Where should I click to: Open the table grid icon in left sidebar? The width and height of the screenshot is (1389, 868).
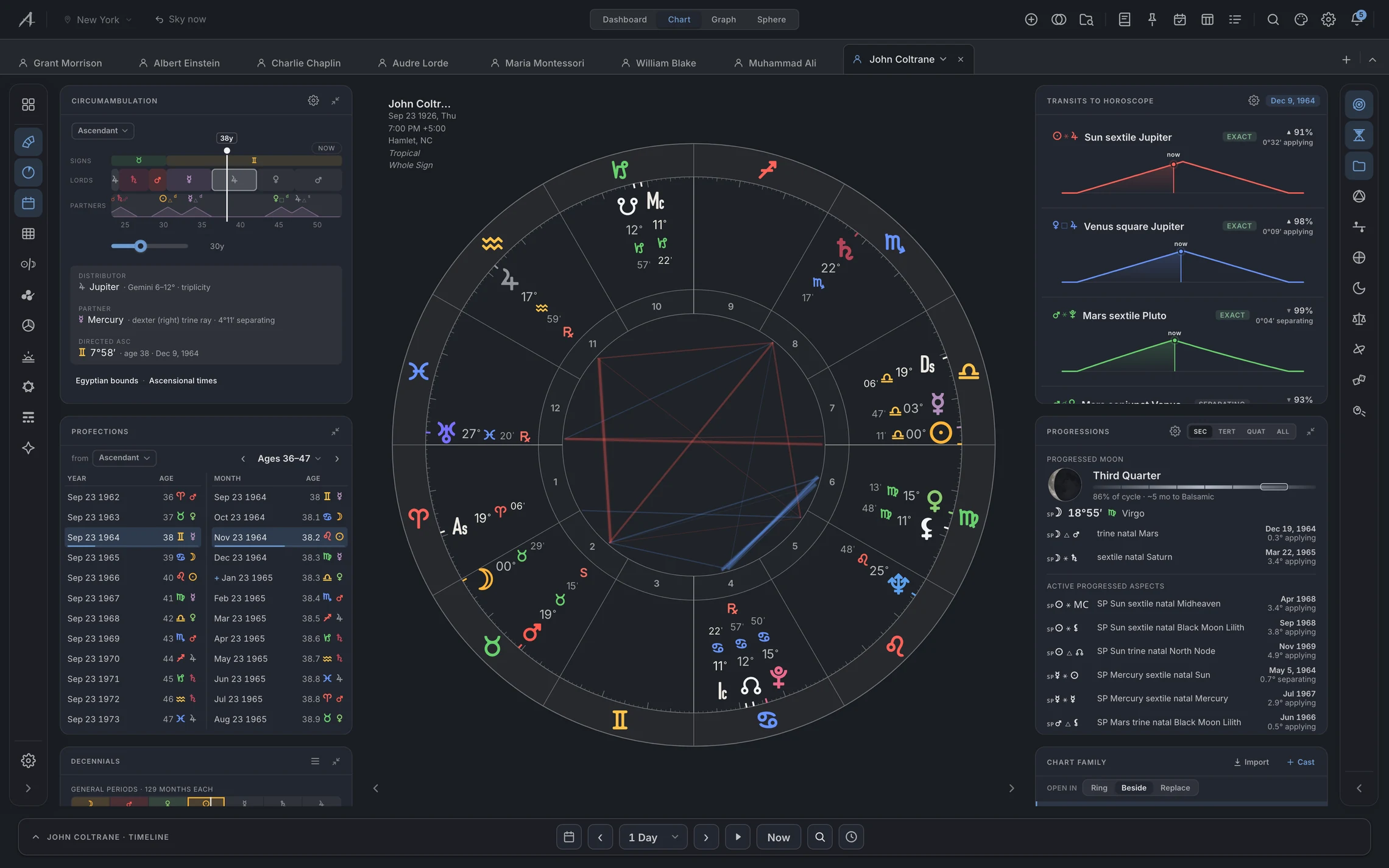(28, 233)
